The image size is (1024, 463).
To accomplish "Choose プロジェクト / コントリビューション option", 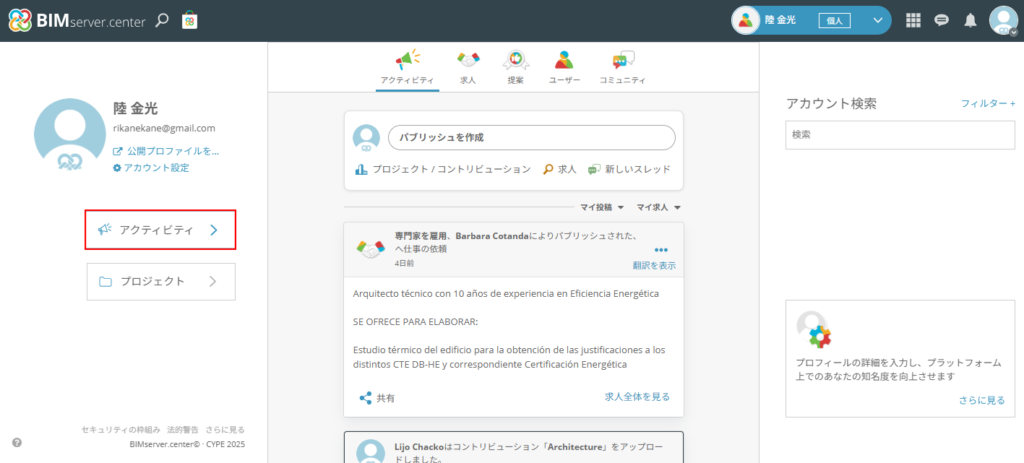I will 443,169.
